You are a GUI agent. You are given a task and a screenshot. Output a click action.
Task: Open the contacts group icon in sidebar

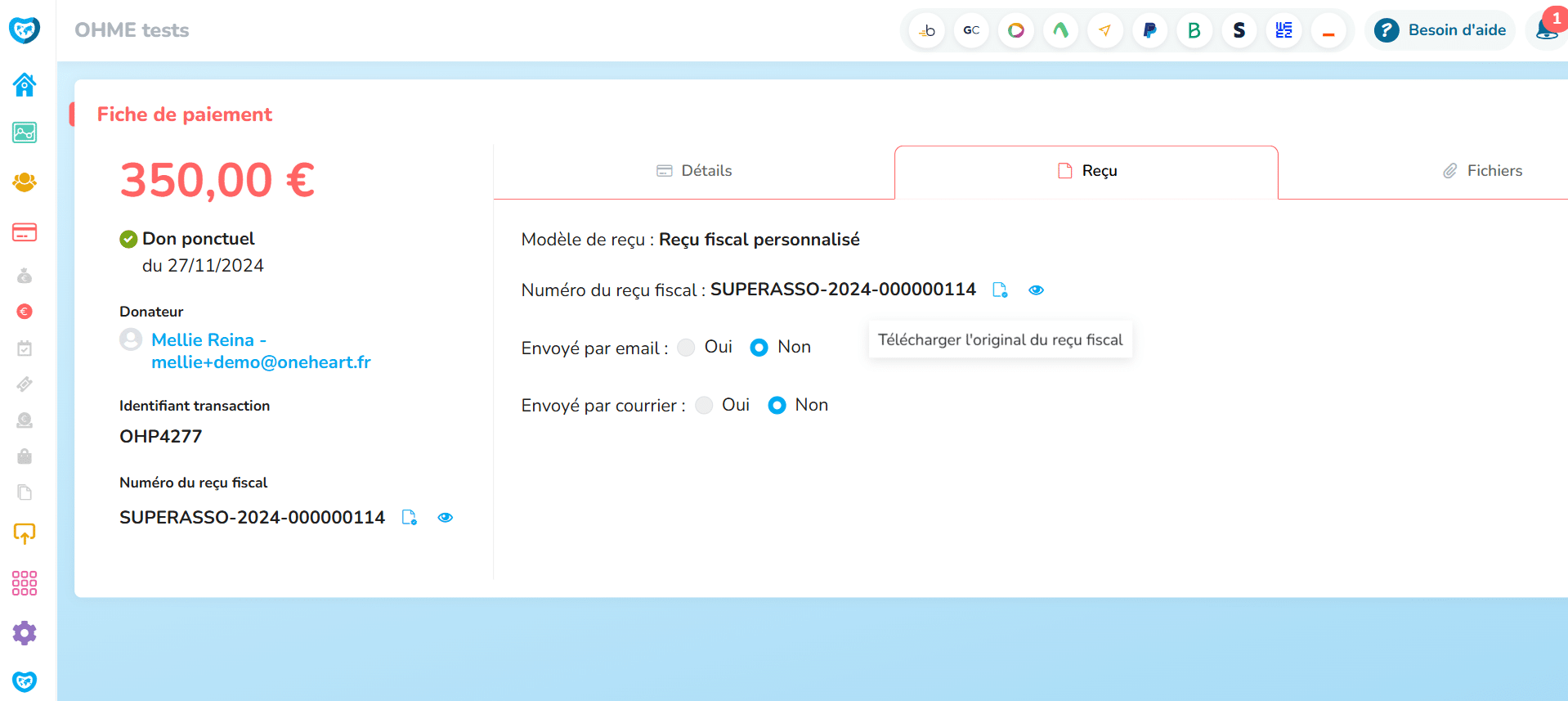25,182
